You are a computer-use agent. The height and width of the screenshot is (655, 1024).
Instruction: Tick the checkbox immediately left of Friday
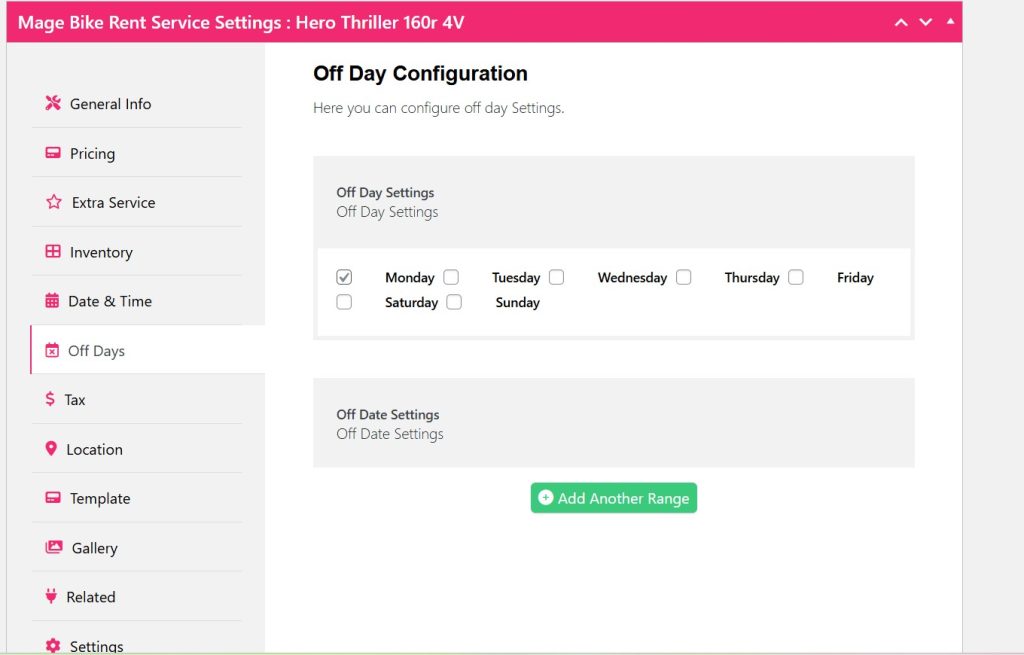click(x=795, y=277)
